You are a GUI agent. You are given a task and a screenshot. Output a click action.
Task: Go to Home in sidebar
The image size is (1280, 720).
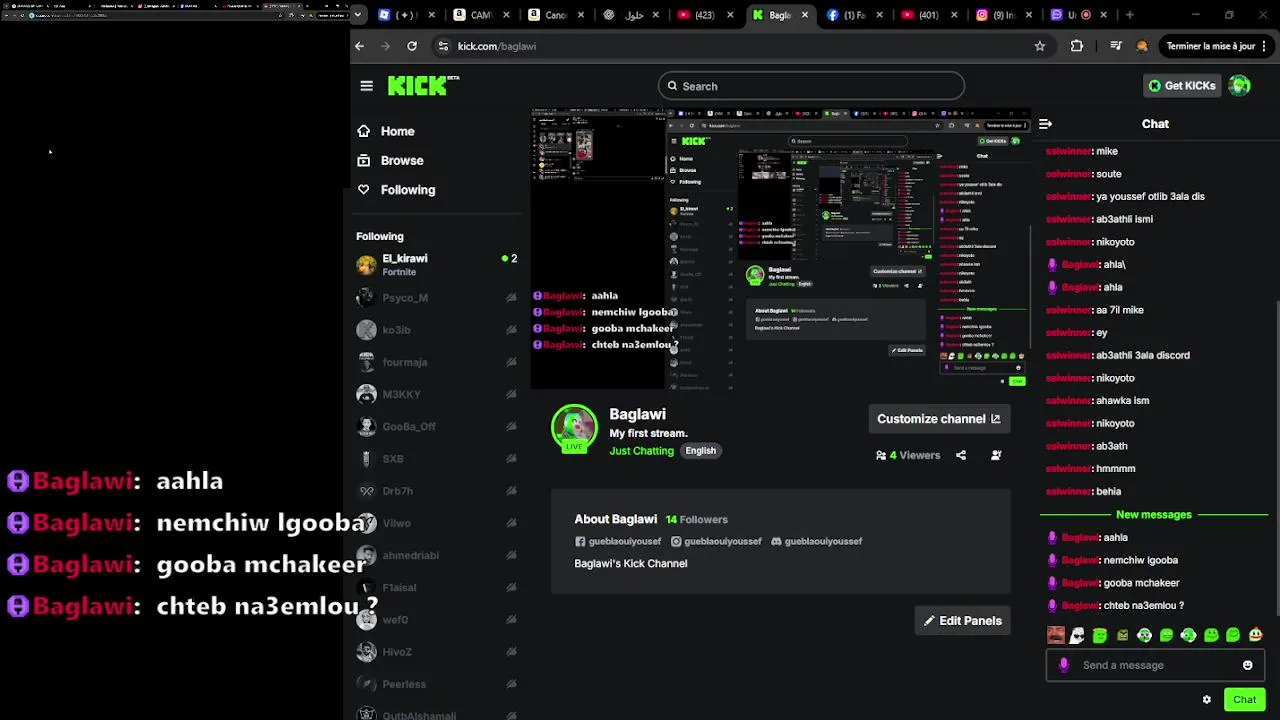pyautogui.click(x=386, y=131)
